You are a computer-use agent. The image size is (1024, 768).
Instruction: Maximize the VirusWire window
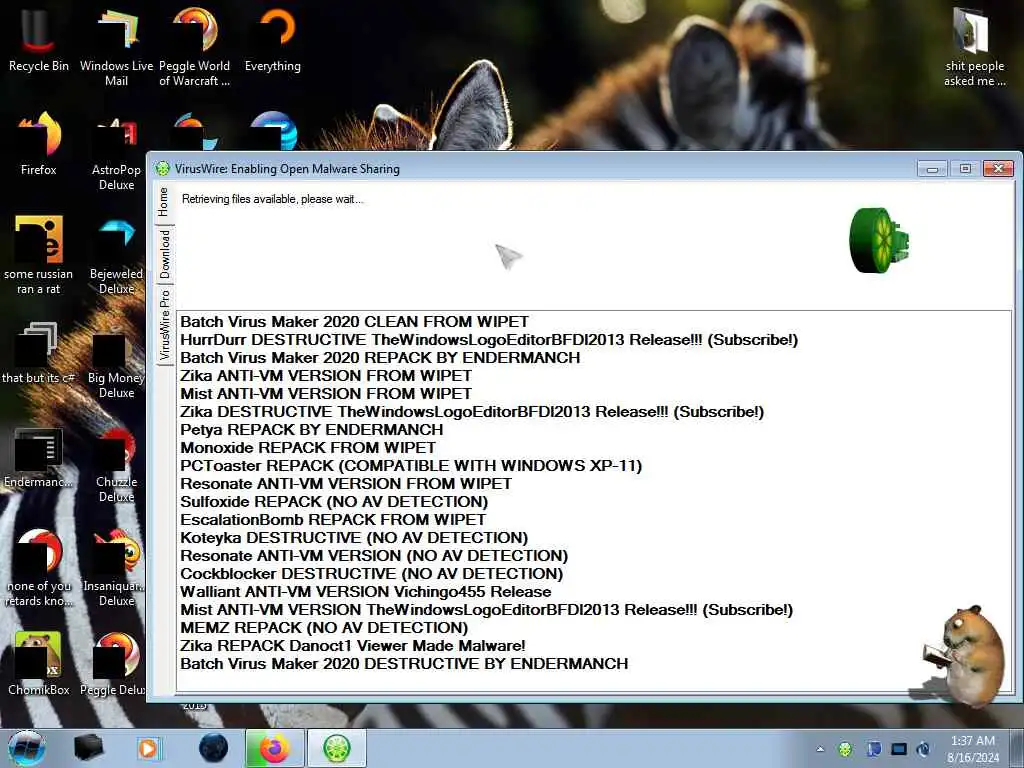click(x=965, y=169)
